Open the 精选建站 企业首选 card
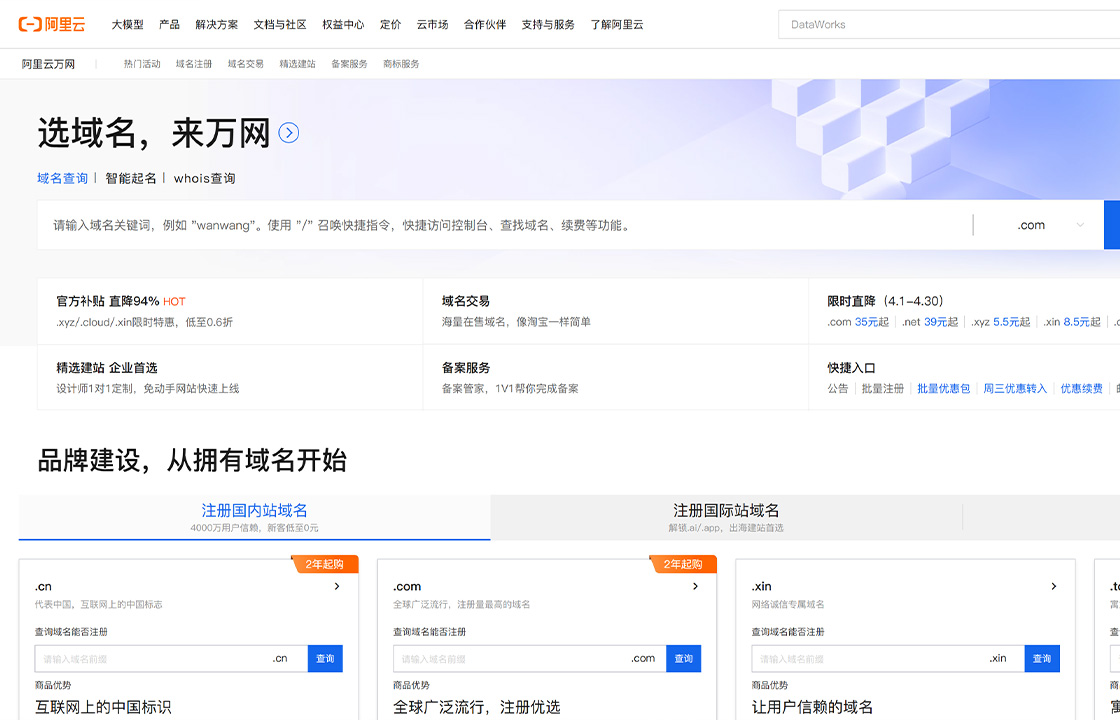The image size is (1120, 720). tap(230, 378)
